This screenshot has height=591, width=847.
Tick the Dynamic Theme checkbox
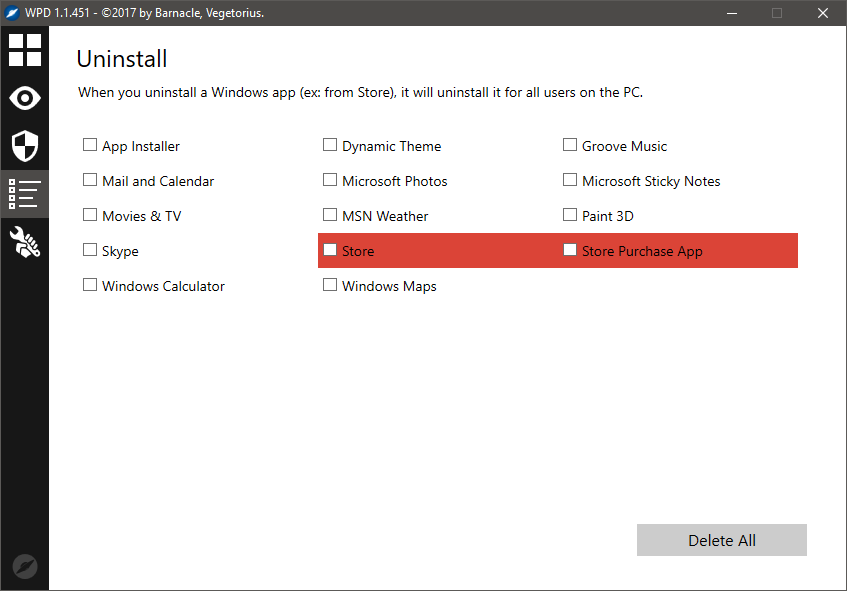pos(330,145)
